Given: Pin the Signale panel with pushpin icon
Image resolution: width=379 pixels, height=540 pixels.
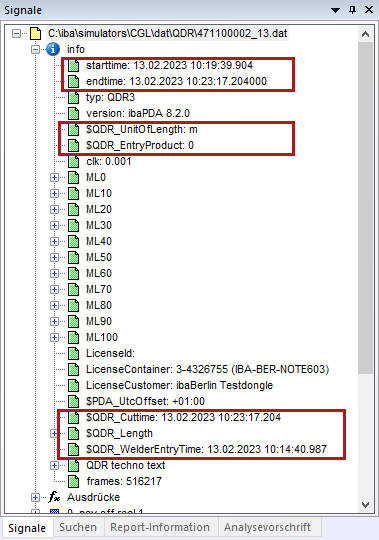Looking at the screenshot, I should tap(352, 10).
